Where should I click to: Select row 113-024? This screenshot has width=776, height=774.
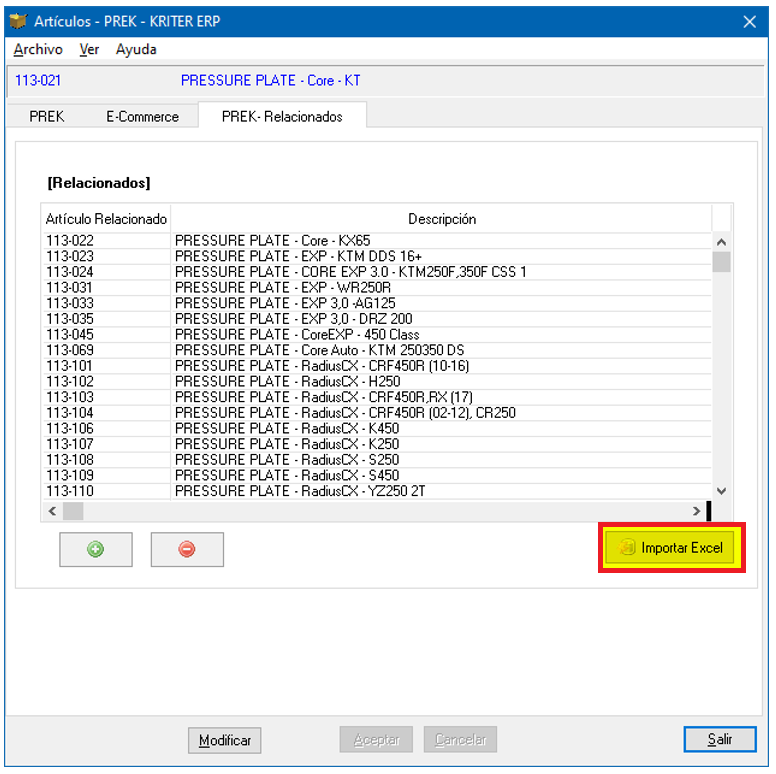point(377,272)
